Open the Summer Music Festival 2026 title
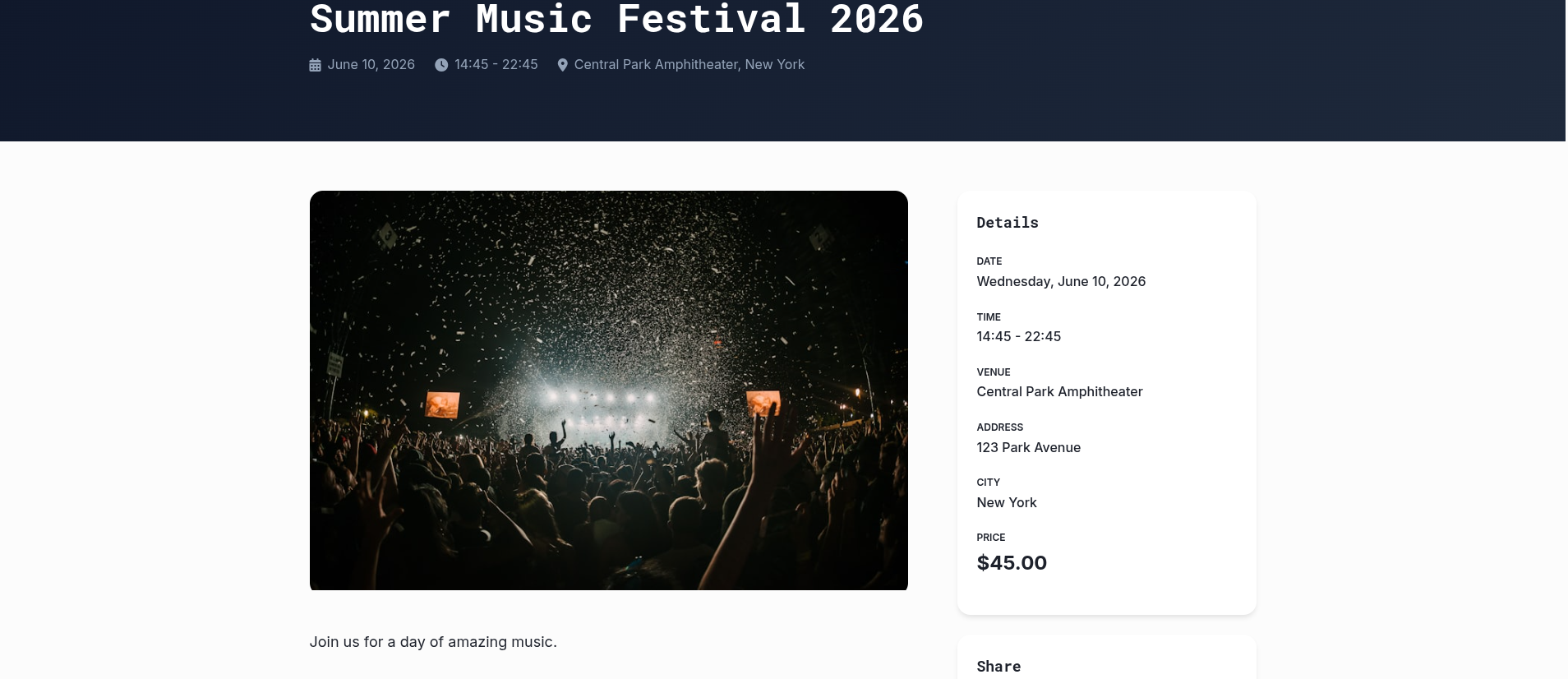The image size is (1568, 679). point(616,20)
